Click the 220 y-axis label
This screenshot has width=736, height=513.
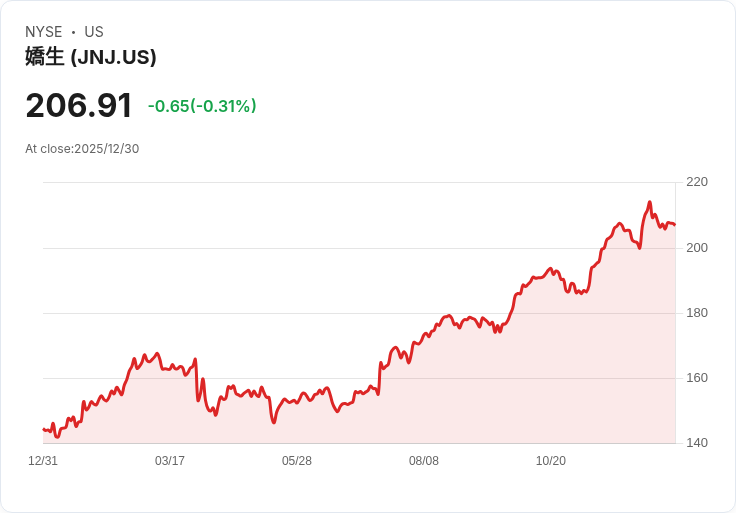pyautogui.click(x=697, y=182)
